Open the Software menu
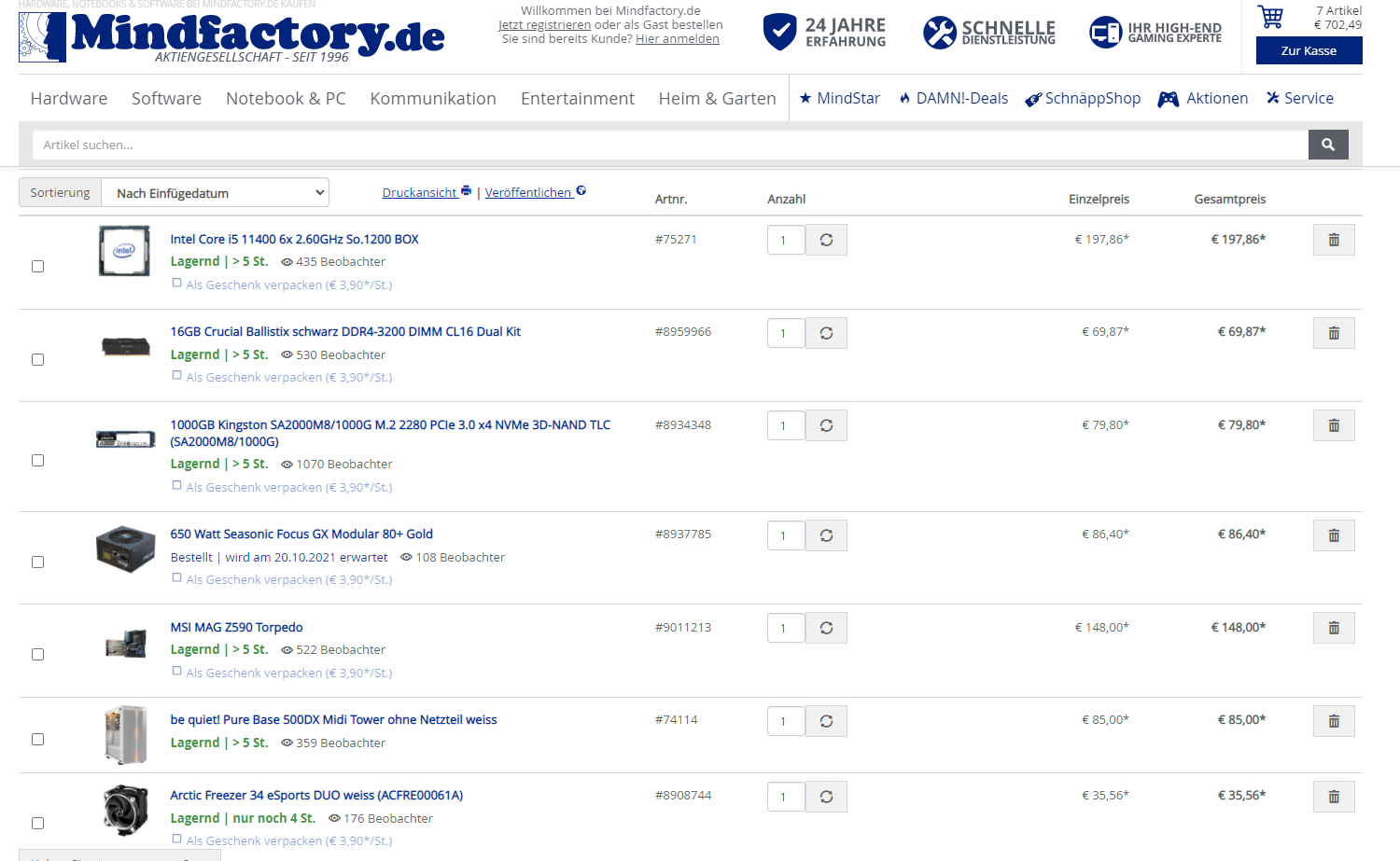Image resolution: width=1400 pixels, height=861 pixels. tap(166, 98)
